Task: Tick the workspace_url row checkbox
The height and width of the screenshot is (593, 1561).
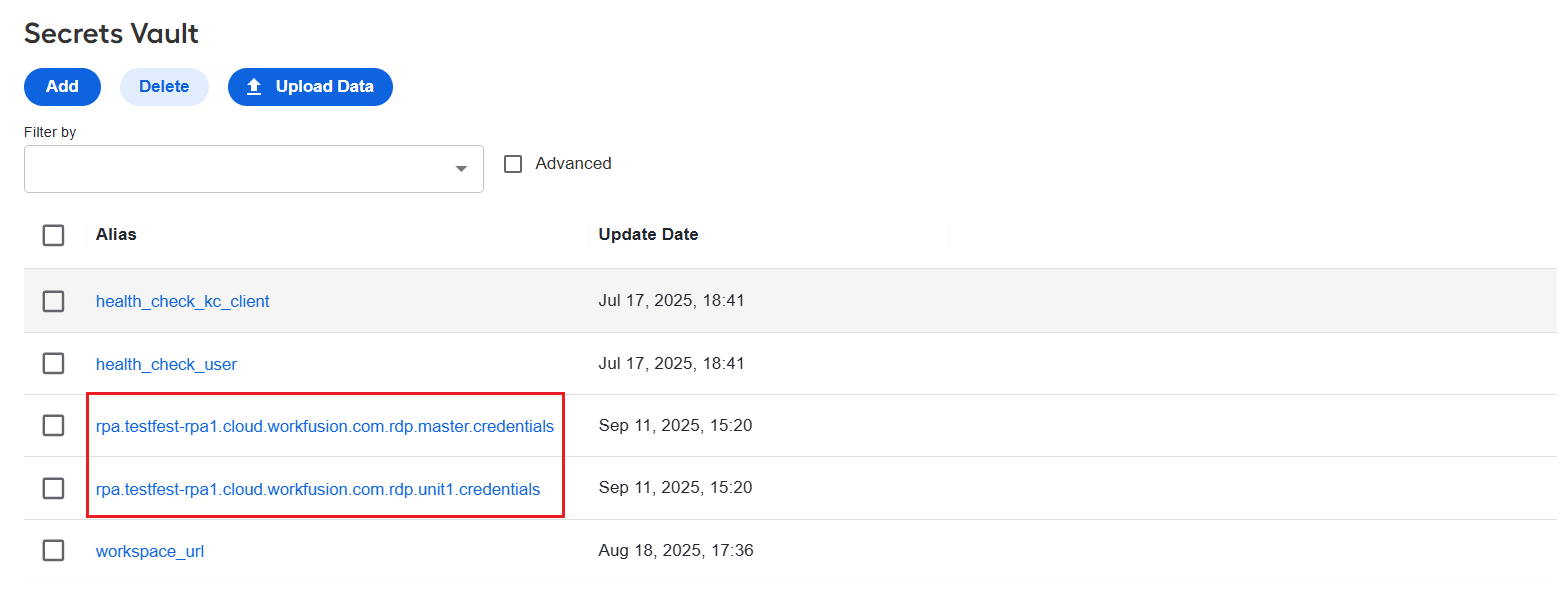Action: 54,550
